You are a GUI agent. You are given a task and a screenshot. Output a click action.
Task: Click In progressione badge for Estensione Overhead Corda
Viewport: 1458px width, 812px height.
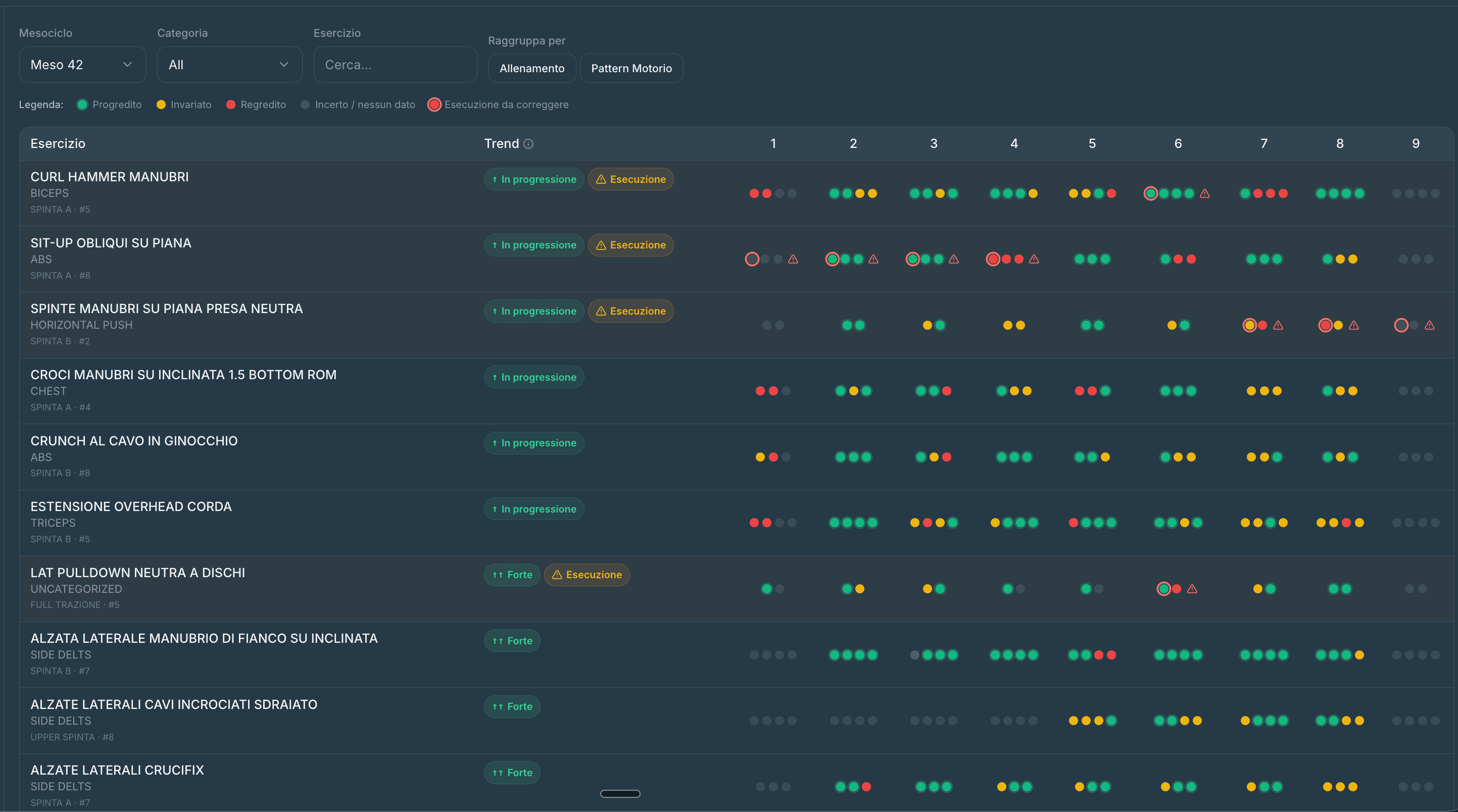pos(534,510)
